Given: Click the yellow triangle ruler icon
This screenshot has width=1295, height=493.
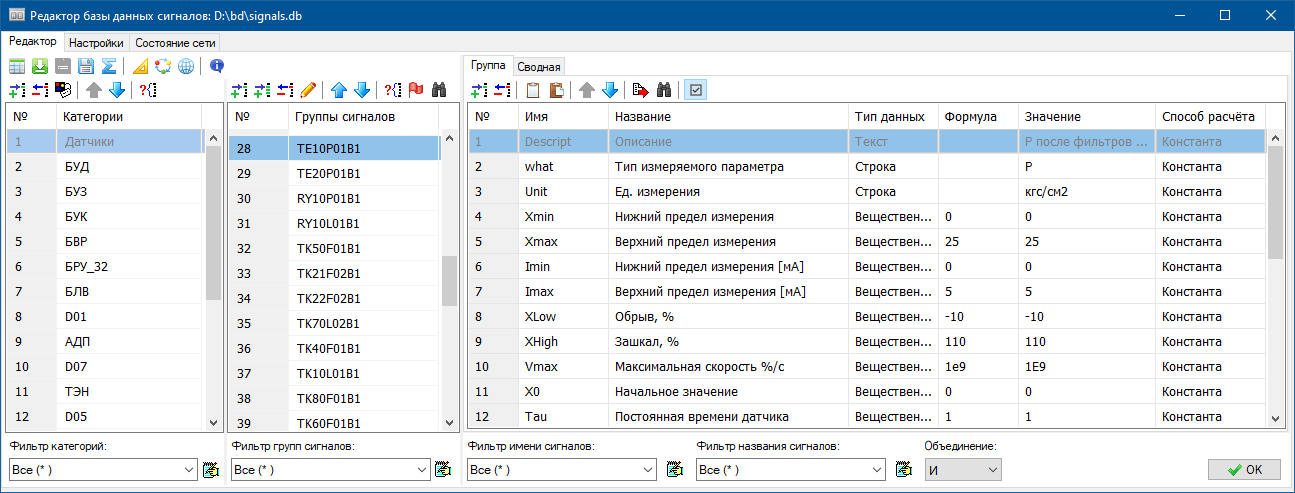Looking at the screenshot, I should point(141,67).
